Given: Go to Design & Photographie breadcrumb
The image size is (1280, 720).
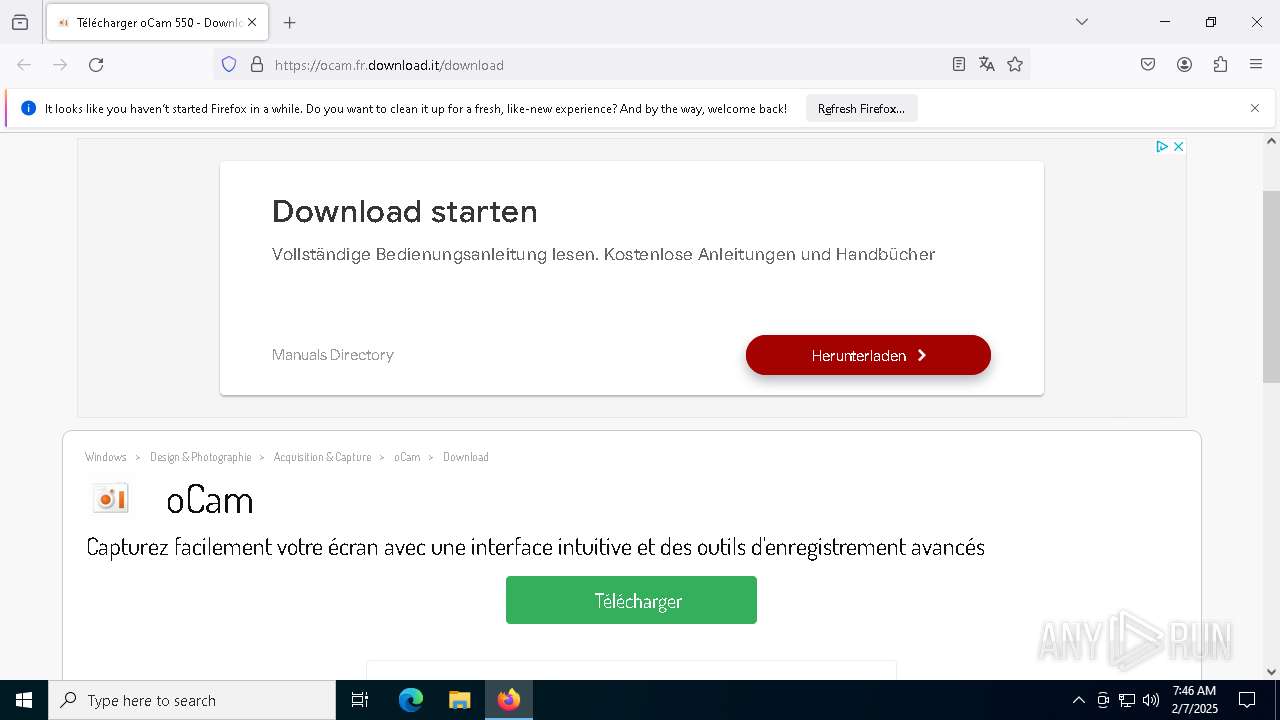Looking at the screenshot, I should [x=200, y=457].
